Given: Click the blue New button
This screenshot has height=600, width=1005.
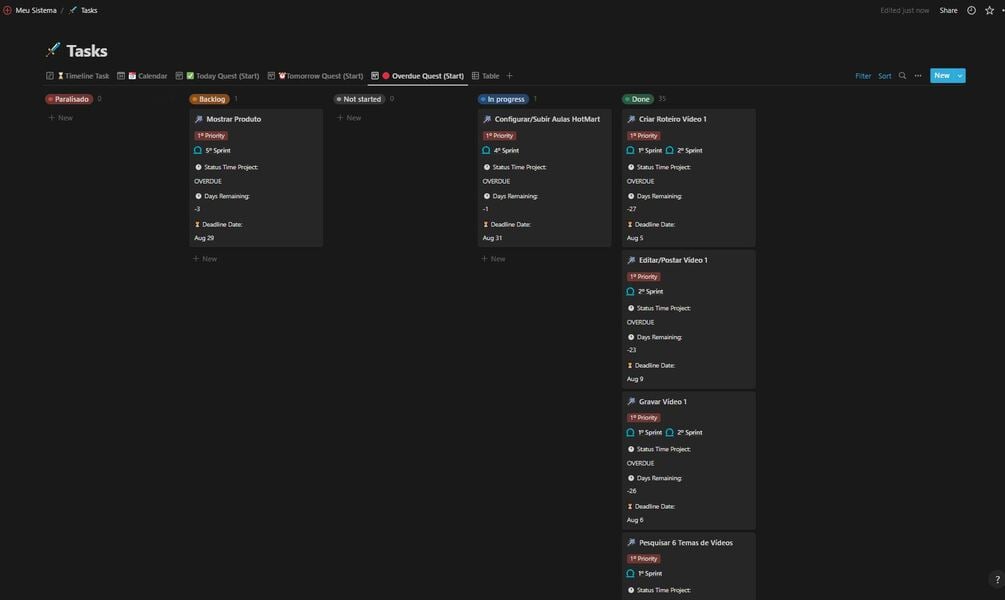Looking at the screenshot, I should (x=942, y=76).
